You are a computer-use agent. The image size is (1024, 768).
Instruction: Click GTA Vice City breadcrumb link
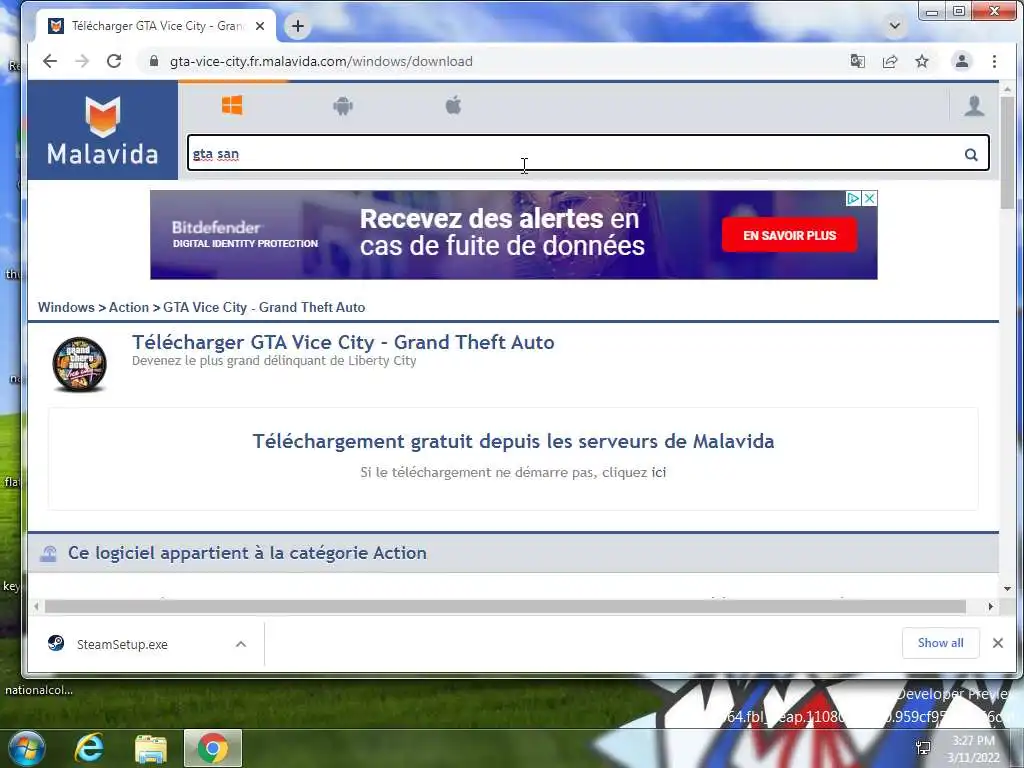click(264, 307)
